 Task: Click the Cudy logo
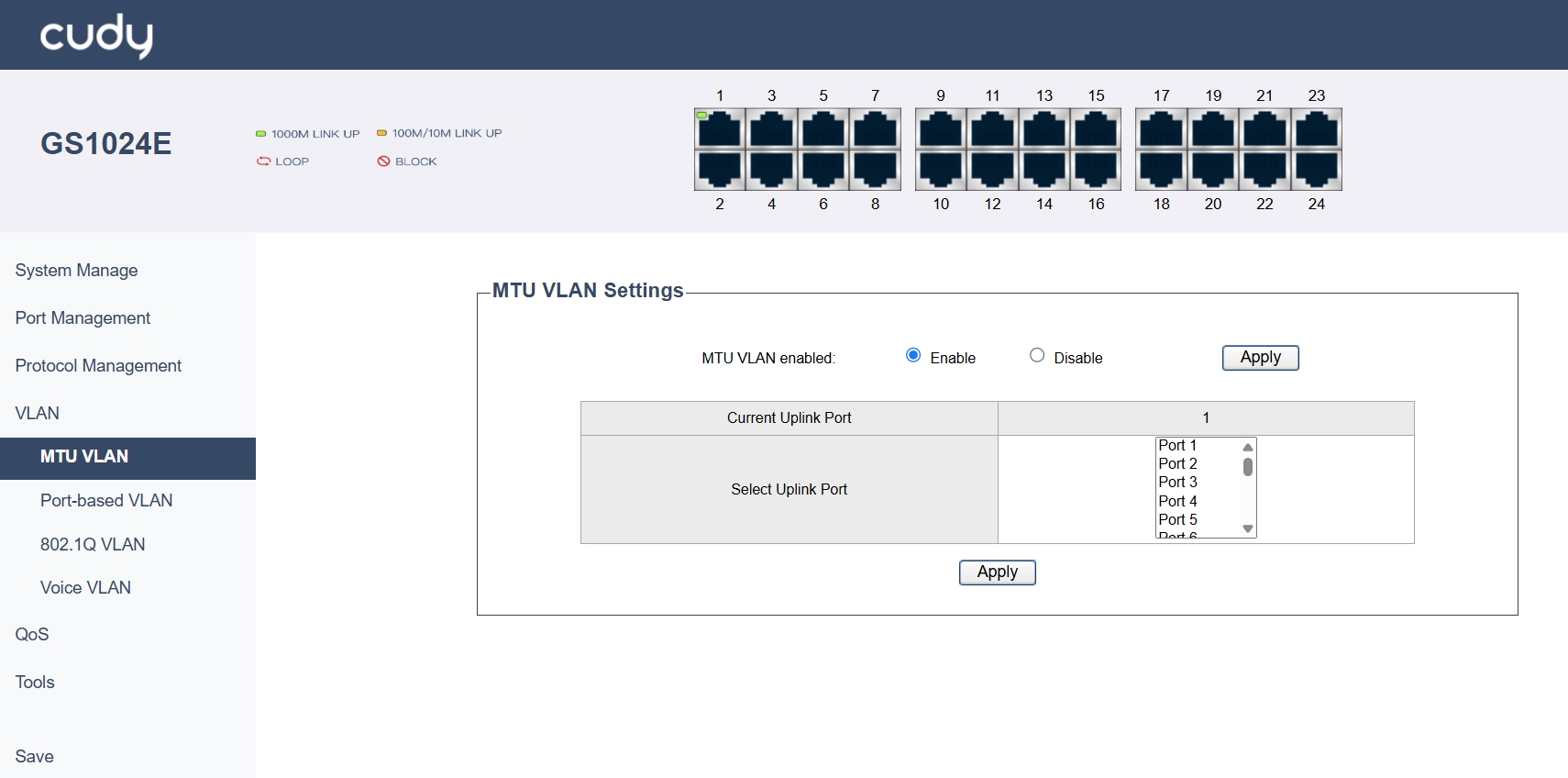pyautogui.click(x=96, y=36)
